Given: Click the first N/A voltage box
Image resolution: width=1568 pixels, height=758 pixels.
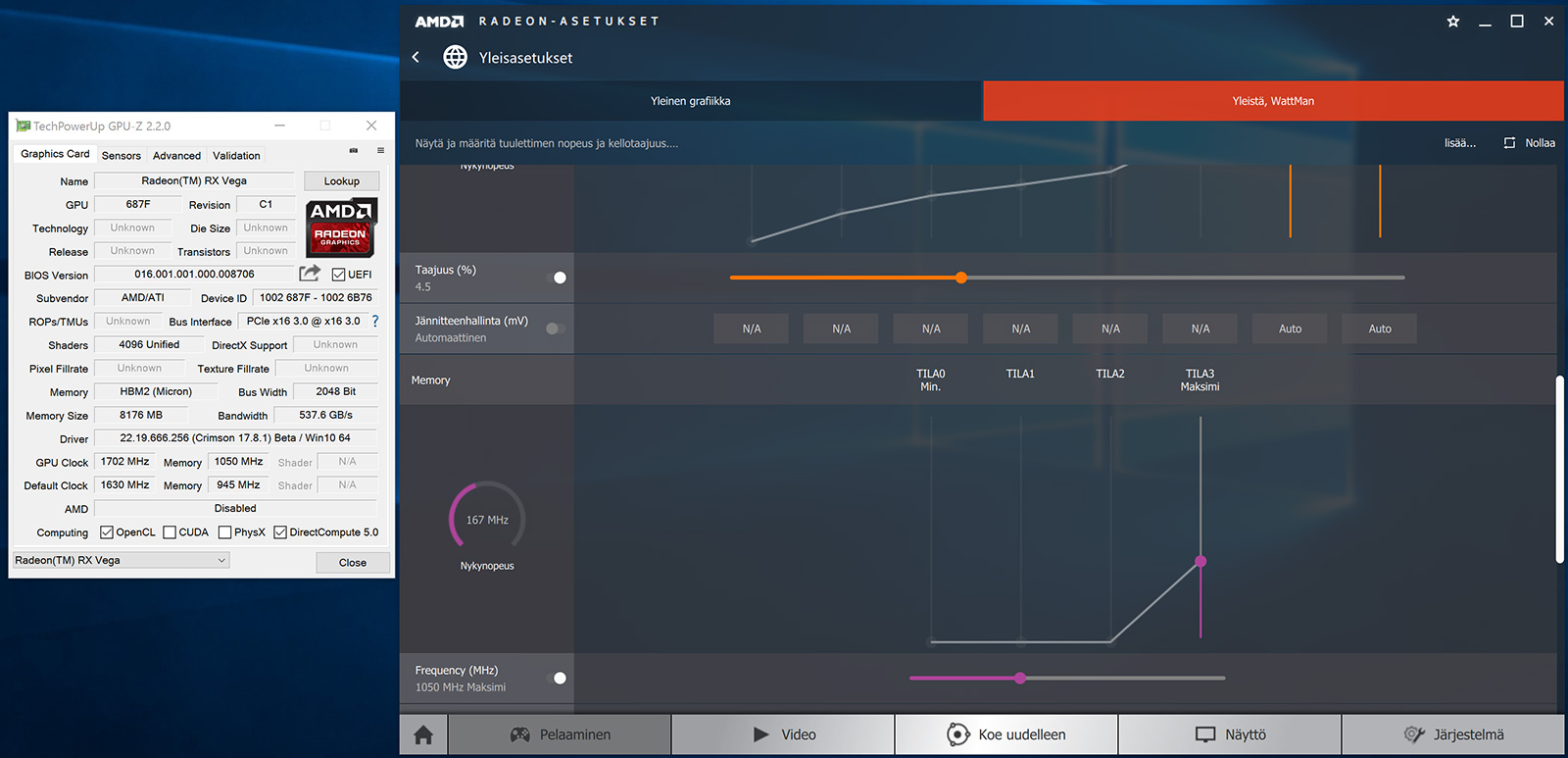Looking at the screenshot, I should tap(752, 328).
